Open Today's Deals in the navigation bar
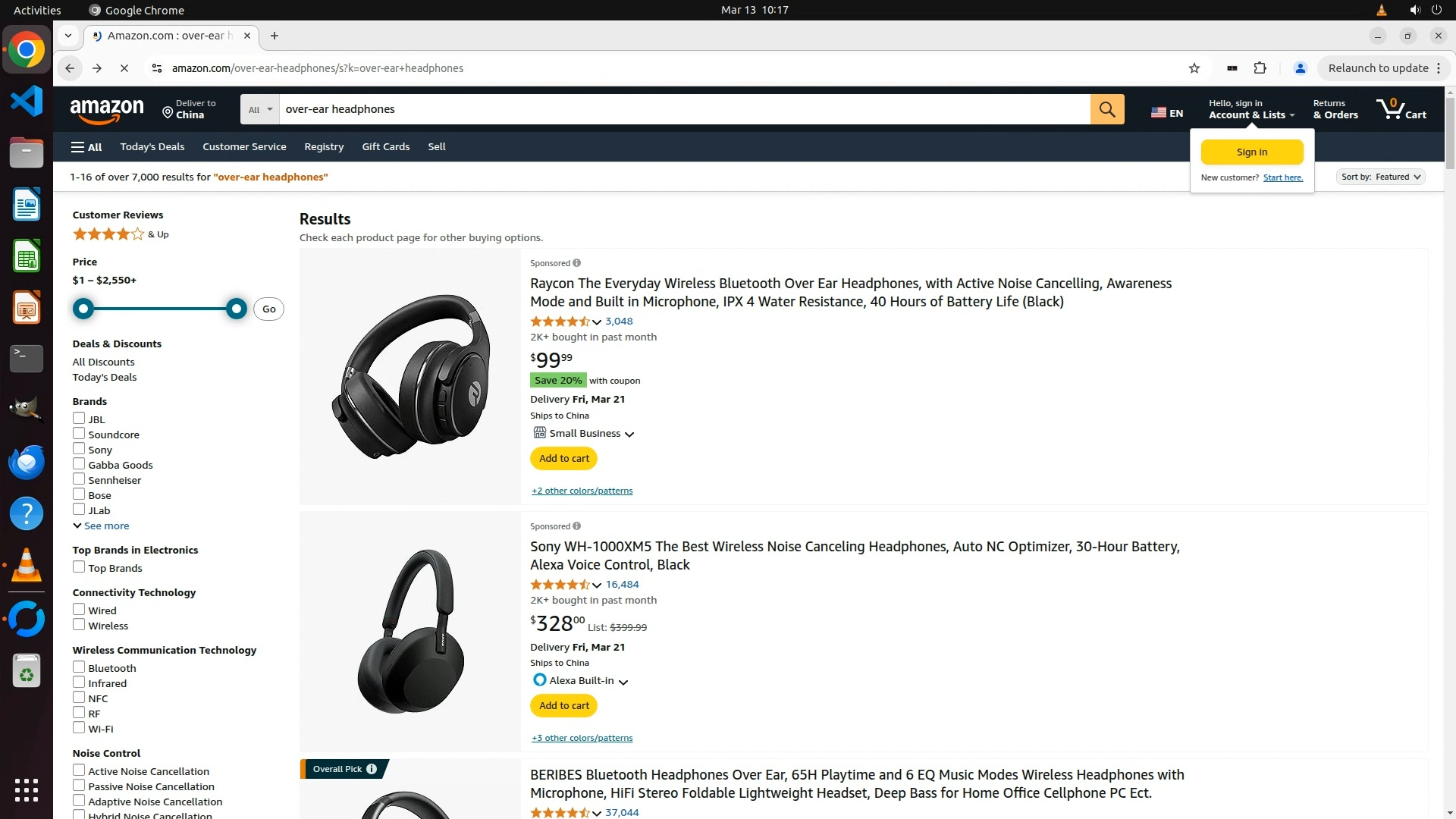 [152, 146]
